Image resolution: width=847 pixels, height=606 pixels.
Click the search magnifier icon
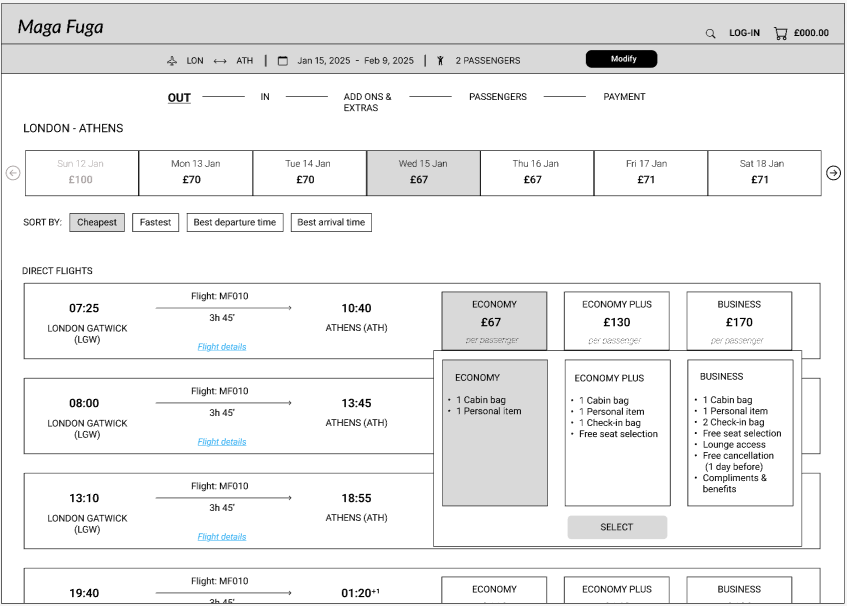[x=711, y=33]
